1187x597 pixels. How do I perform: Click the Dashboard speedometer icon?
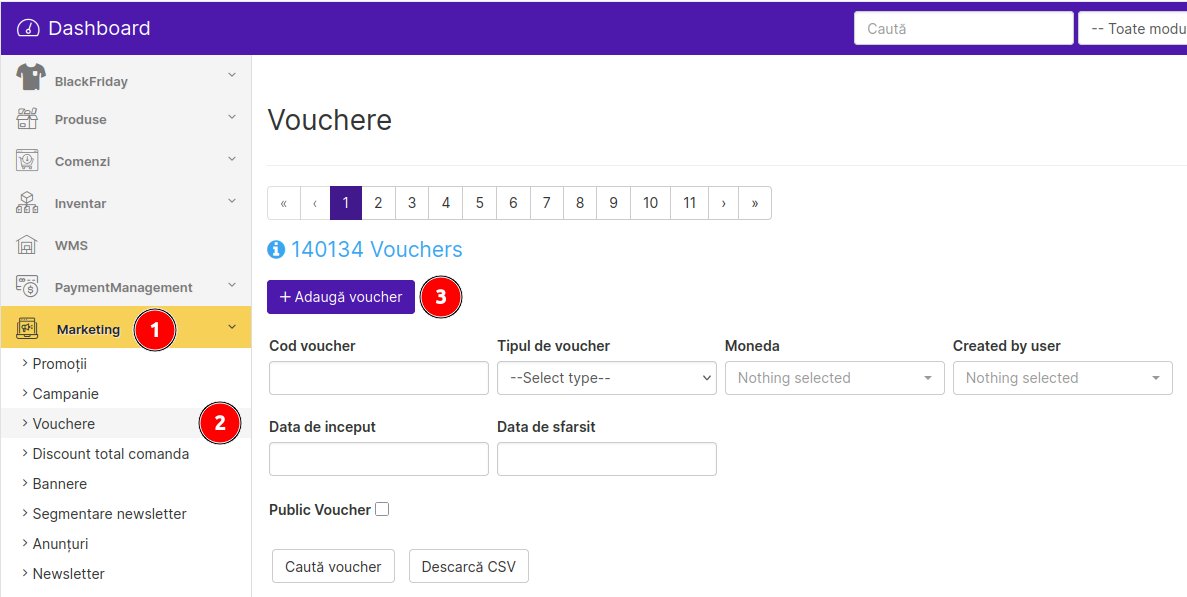28,28
